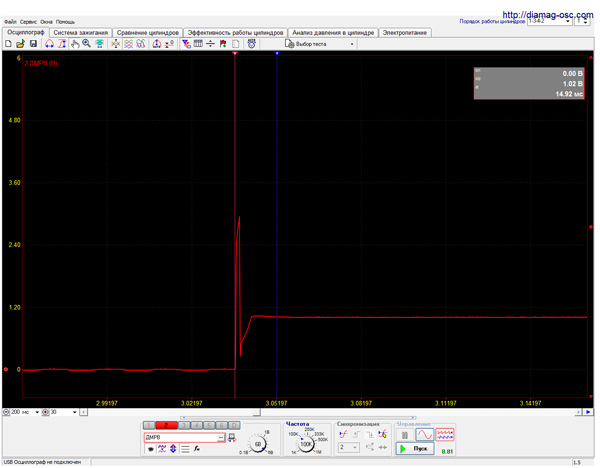Select the magnifier zoom tool
The height and width of the screenshot is (468, 600).
tap(87, 44)
